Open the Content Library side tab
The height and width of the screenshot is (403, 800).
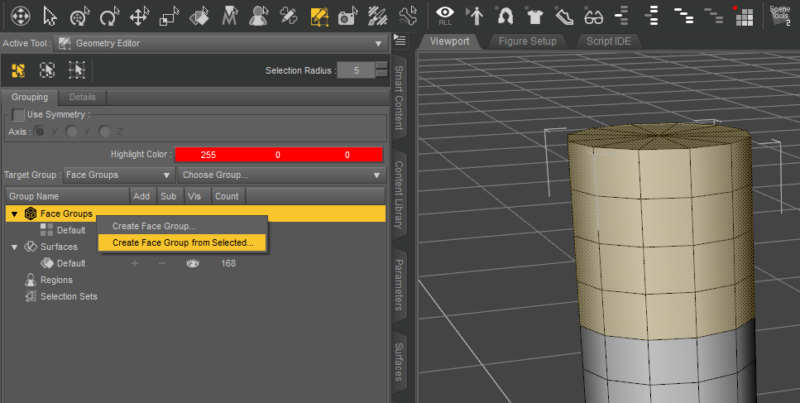[398, 195]
